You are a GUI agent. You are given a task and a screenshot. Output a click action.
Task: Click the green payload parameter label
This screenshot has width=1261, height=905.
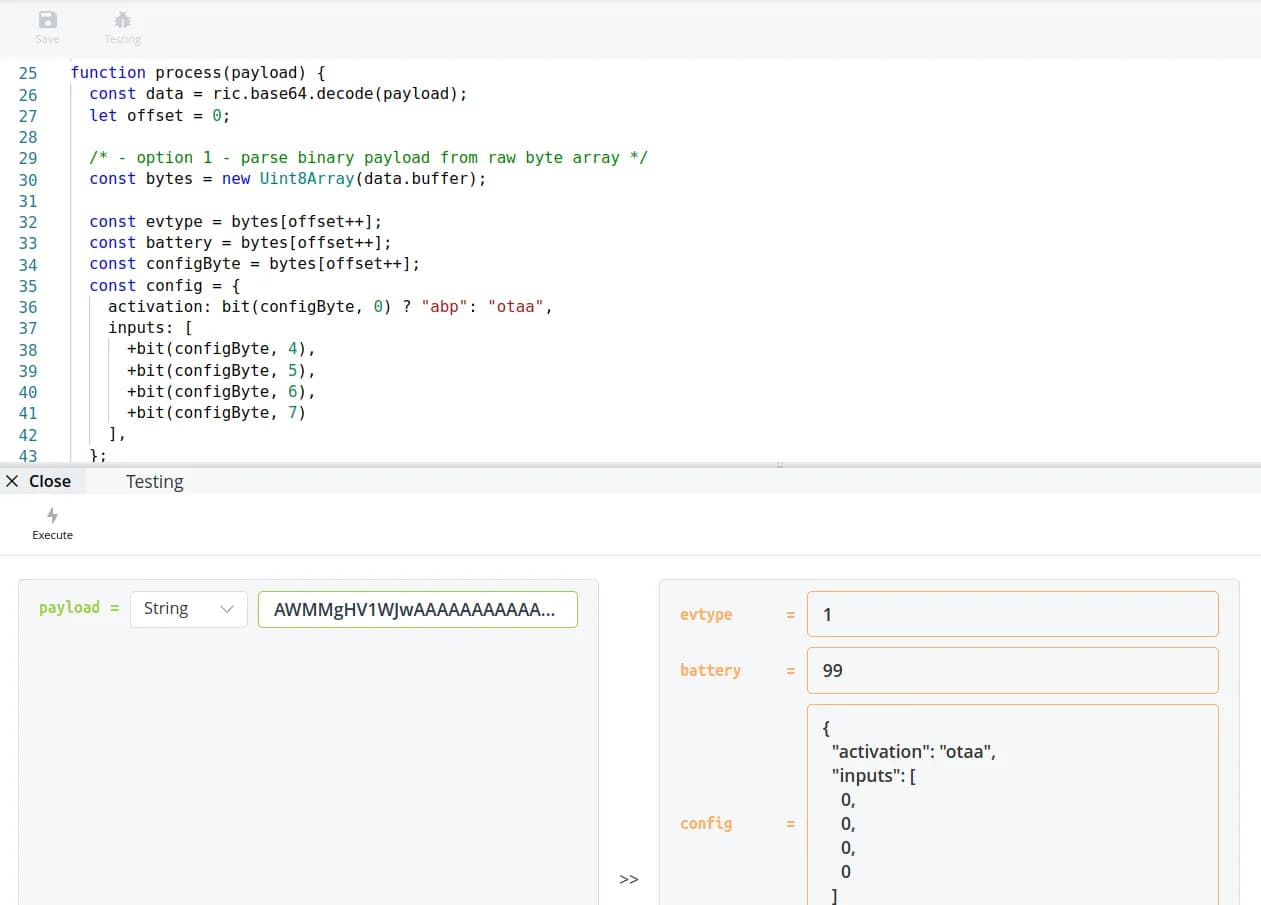point(69,608)
